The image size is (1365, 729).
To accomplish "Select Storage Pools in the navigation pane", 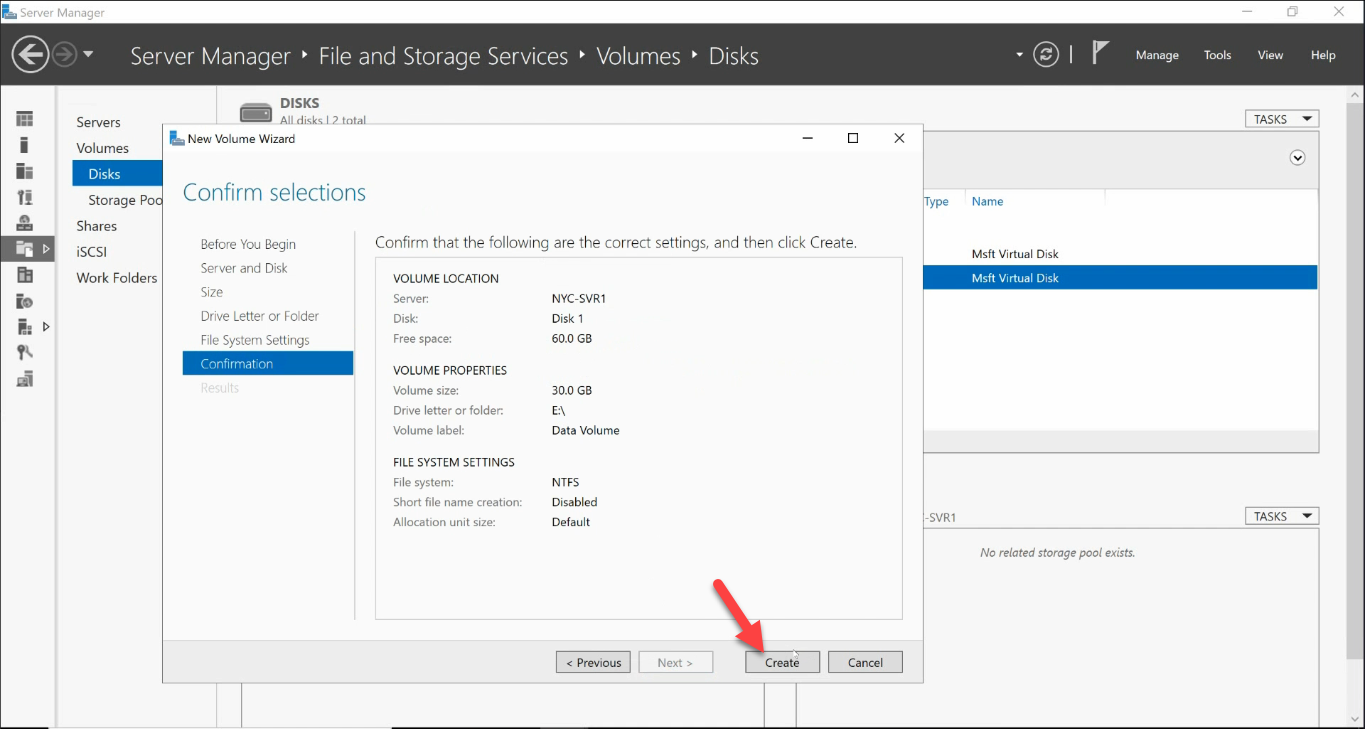I will pyautogui.click(x=125, y=200).
